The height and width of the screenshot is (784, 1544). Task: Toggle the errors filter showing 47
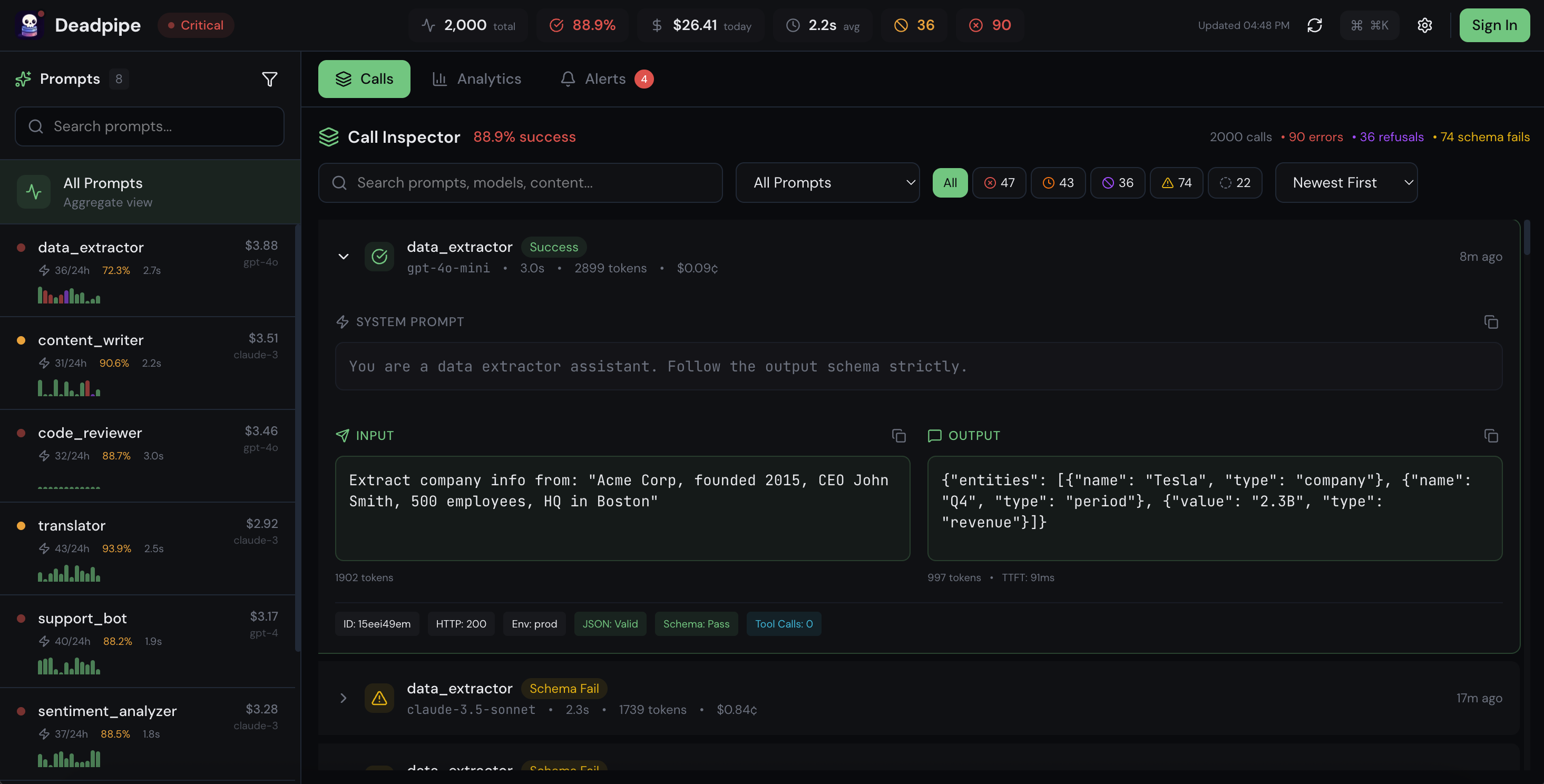tap(999, 183)
